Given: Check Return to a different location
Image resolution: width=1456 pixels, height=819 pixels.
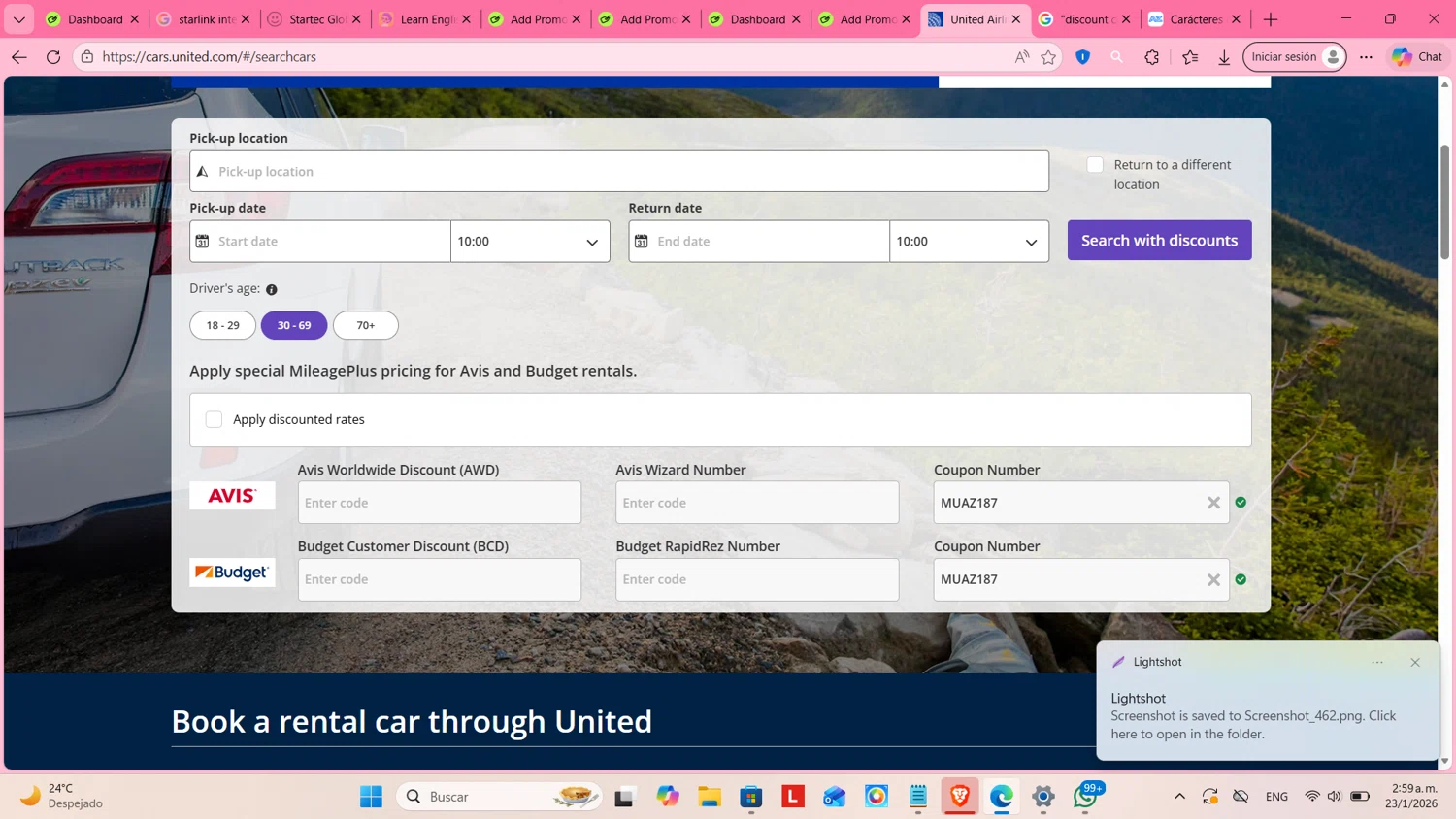Looking at the screenshot, I should pos(1095,165).
